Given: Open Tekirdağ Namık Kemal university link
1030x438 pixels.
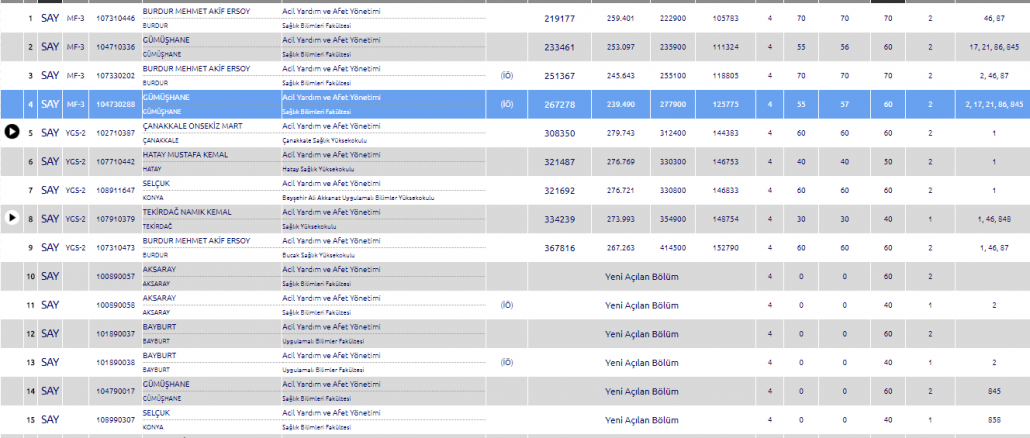Looking at the screenshot, I should click(x=191, y=211).
